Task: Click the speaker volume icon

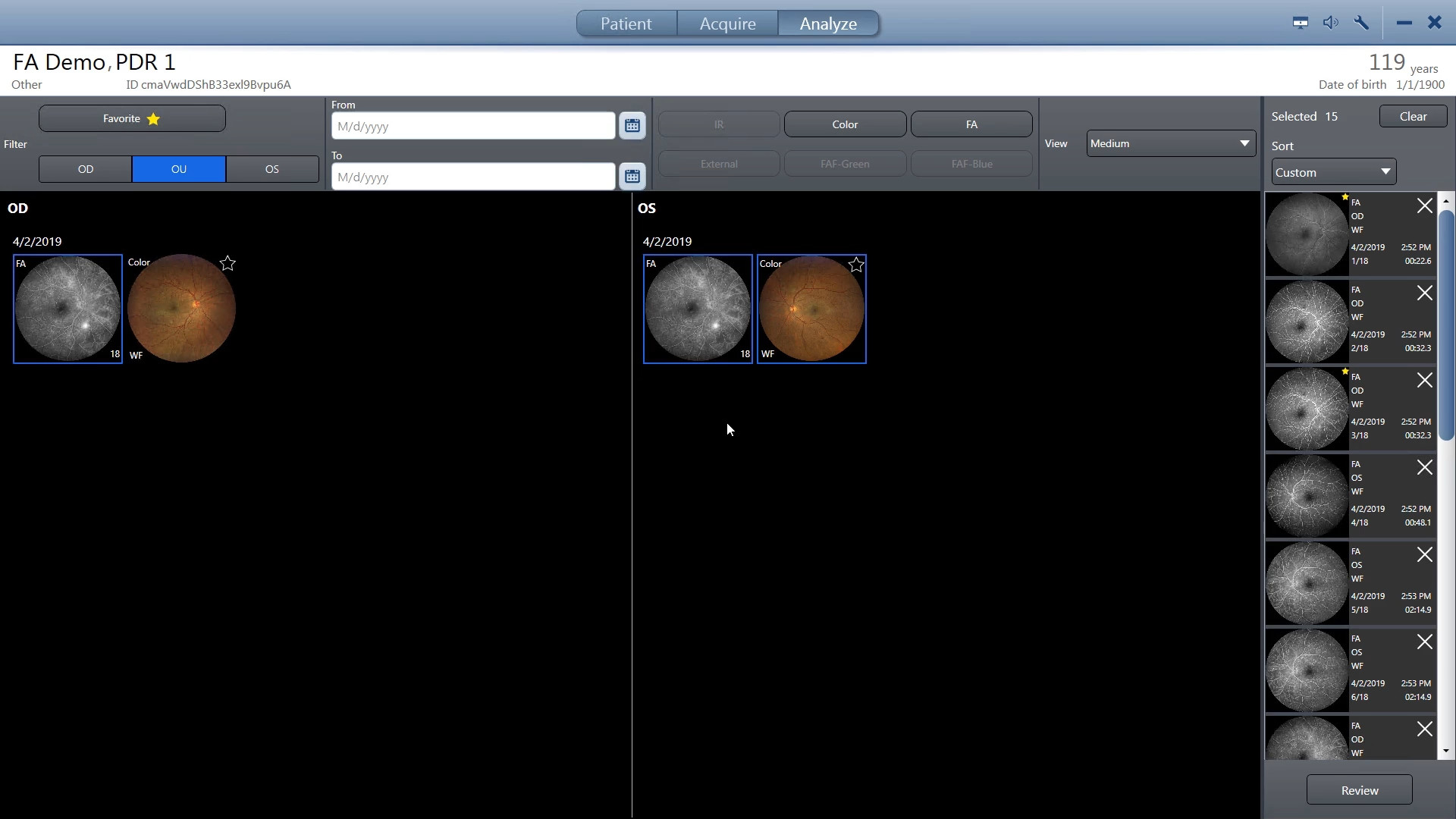Action: point(1331,23)
